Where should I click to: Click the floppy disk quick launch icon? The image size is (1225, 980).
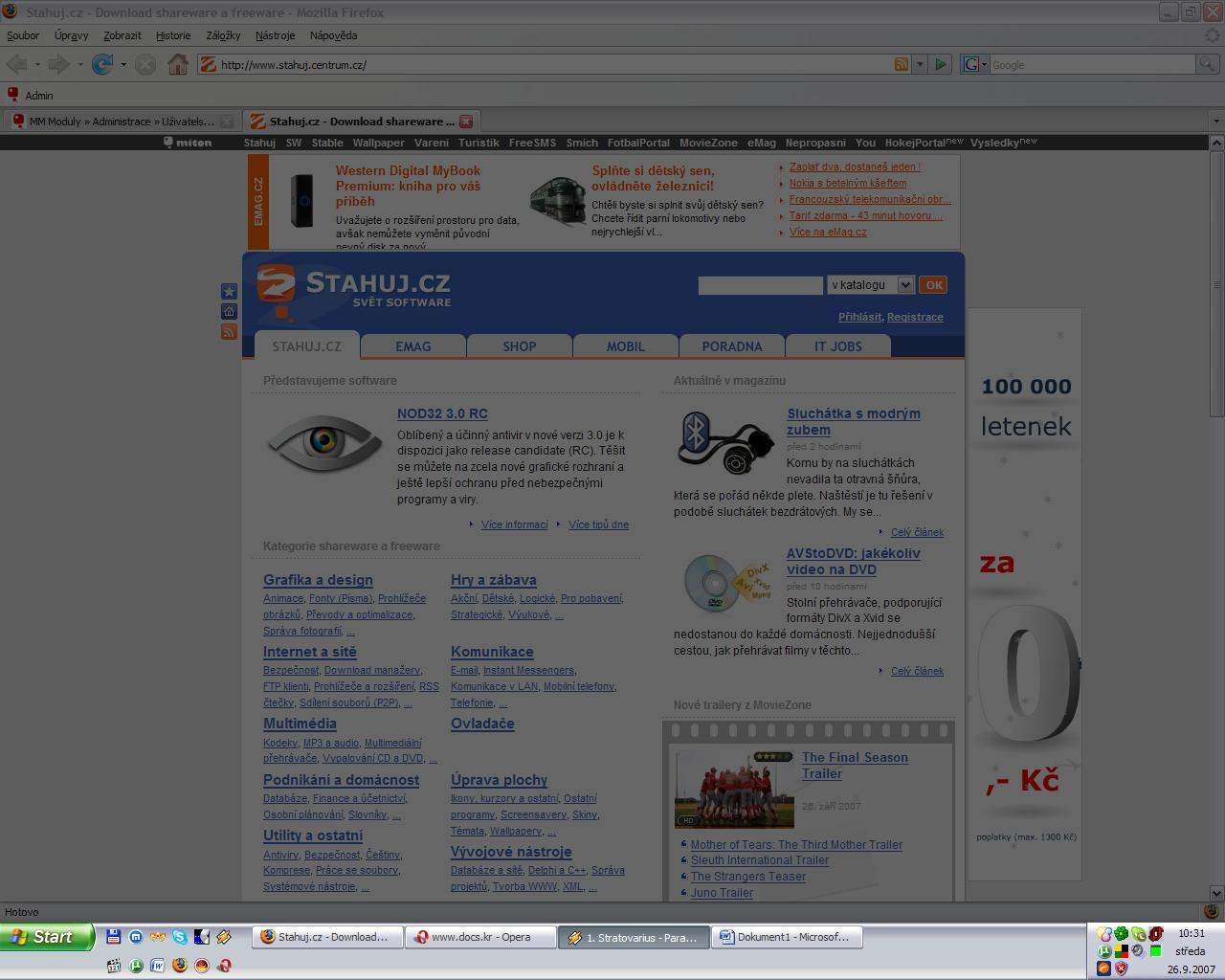(x=113, y=937)
